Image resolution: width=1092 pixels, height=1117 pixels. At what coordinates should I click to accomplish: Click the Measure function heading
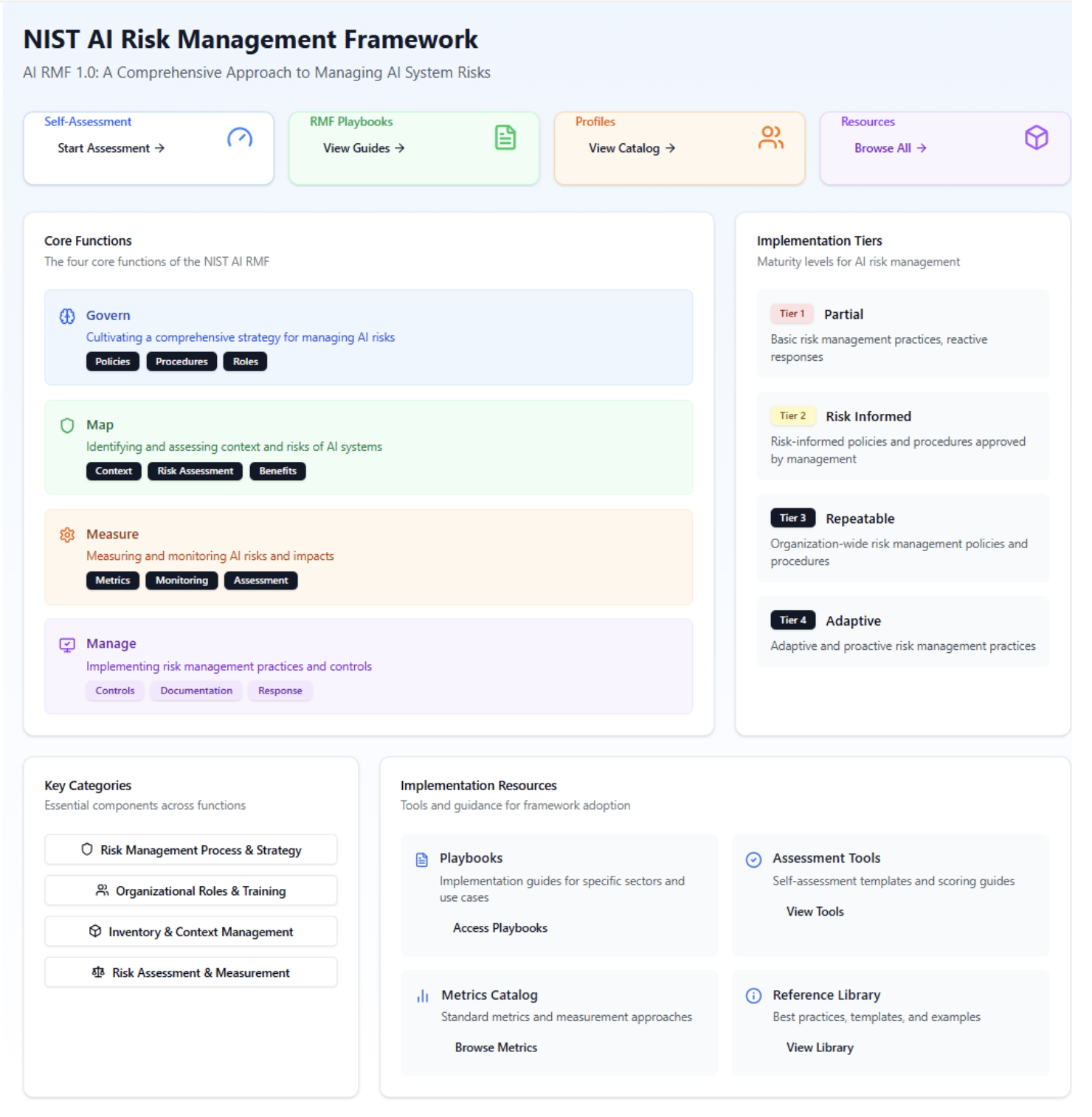113,534
